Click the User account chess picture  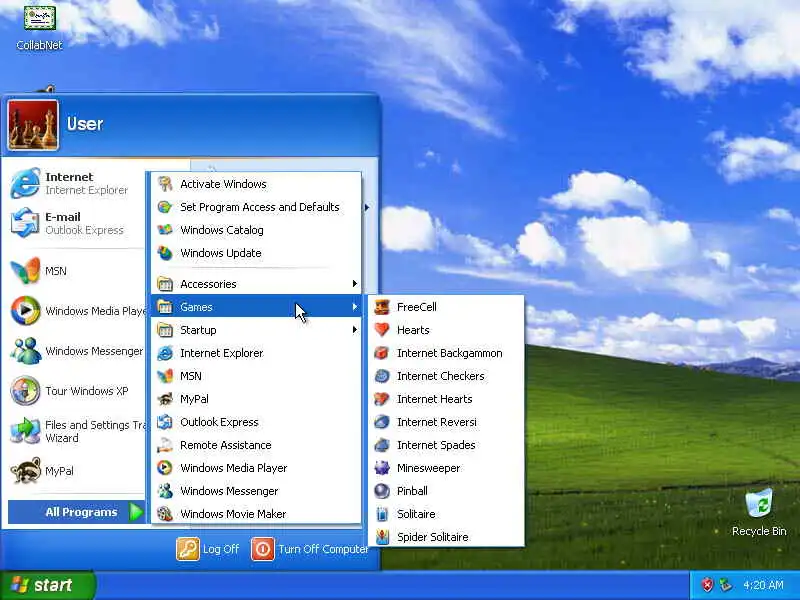coord(33,125)
